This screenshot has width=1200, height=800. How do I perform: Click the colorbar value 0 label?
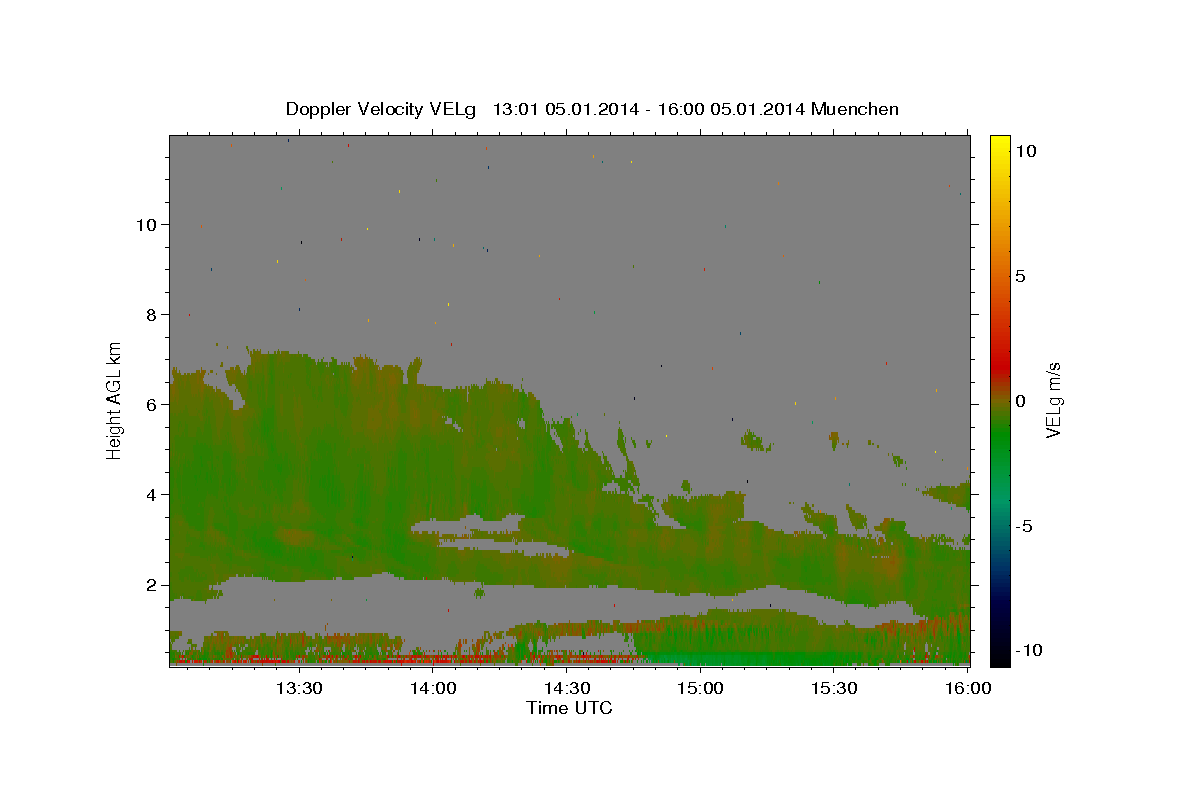[1021, 401]
